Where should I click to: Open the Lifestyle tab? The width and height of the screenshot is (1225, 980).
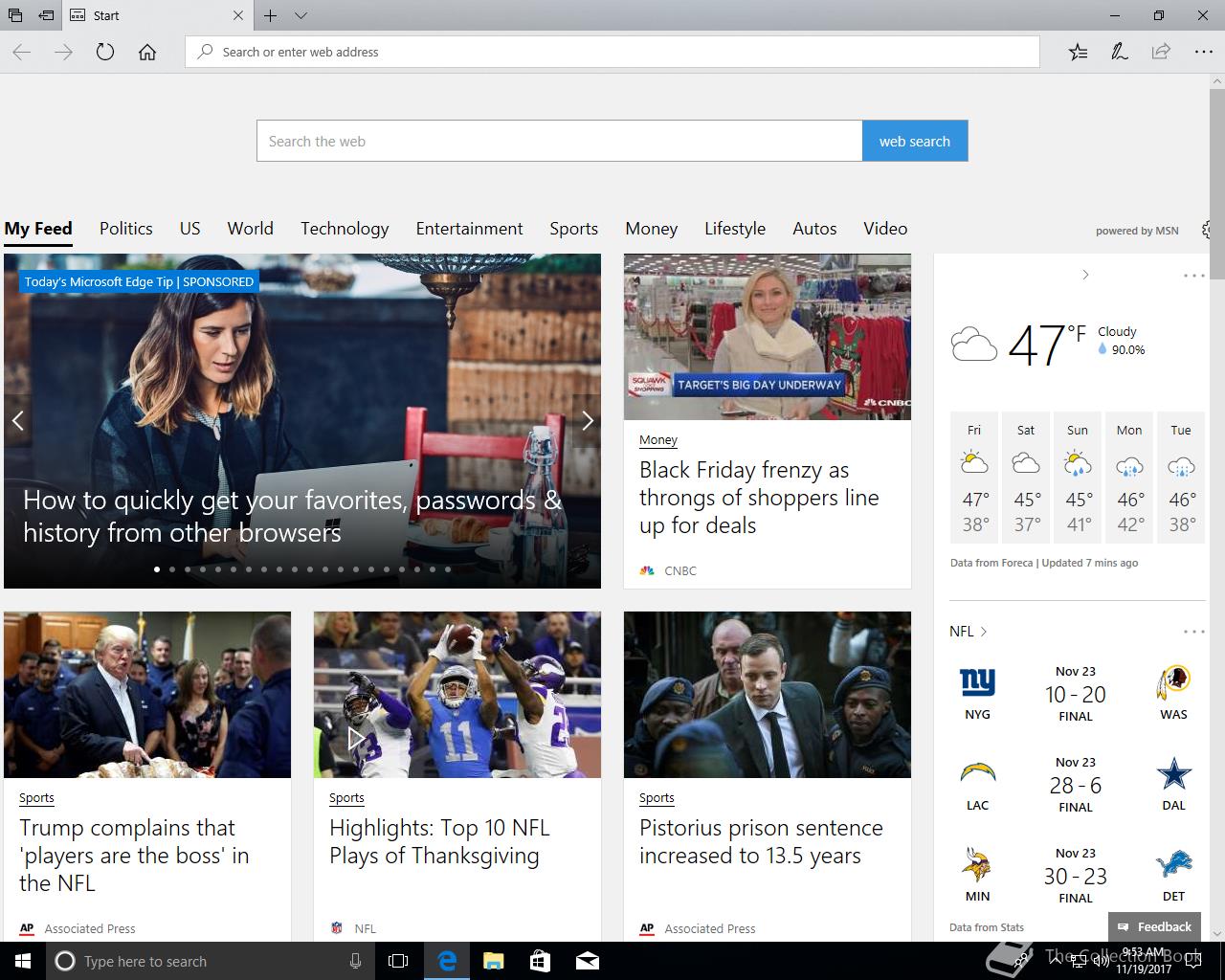coord(735,229)
